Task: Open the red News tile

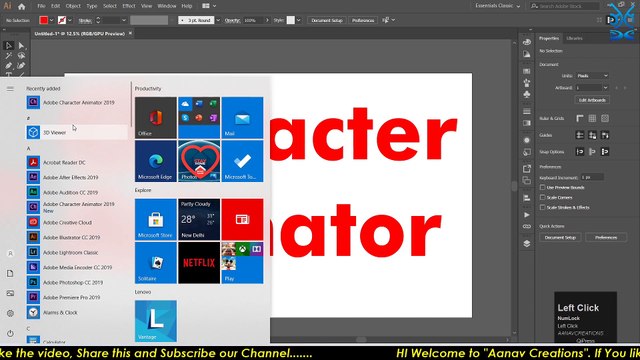Action: pos(242,219)
